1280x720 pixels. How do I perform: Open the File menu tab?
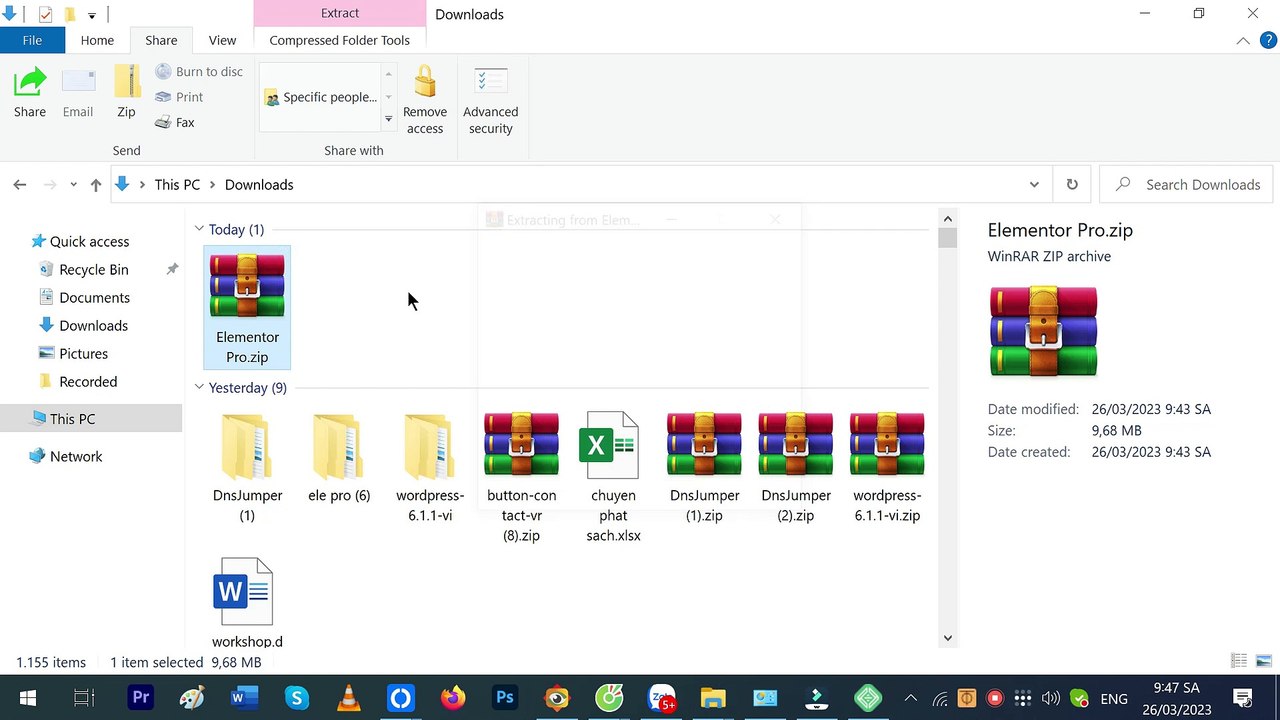pos(32,40)
